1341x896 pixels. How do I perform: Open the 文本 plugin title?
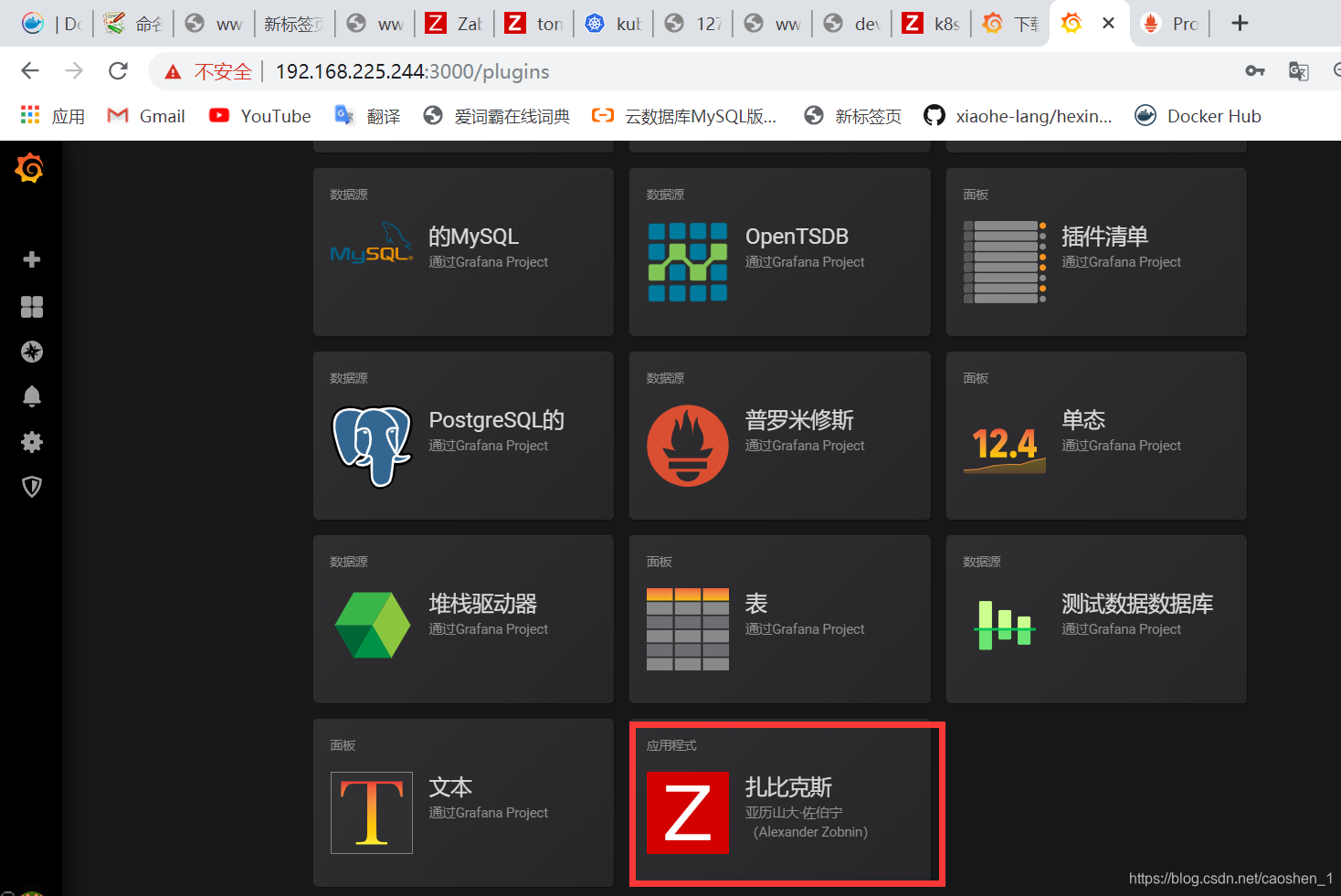tap(450, 787)
